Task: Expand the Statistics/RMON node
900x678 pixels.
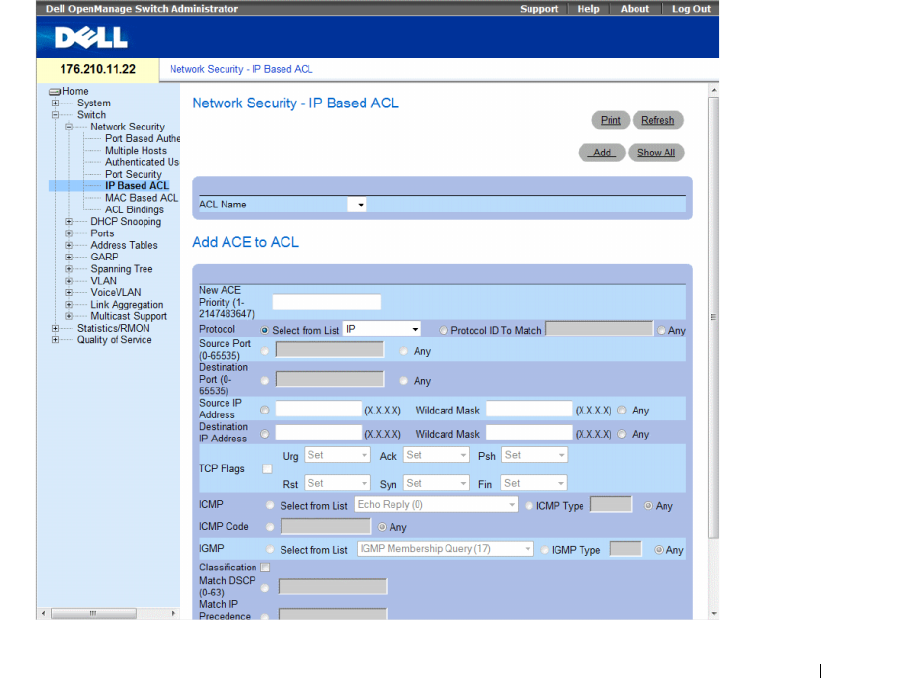Action: [x=55, y=328]
